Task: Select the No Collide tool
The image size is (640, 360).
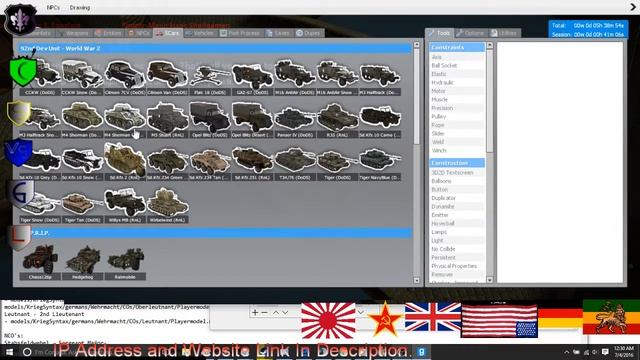Action: click(x=457, y=249)
